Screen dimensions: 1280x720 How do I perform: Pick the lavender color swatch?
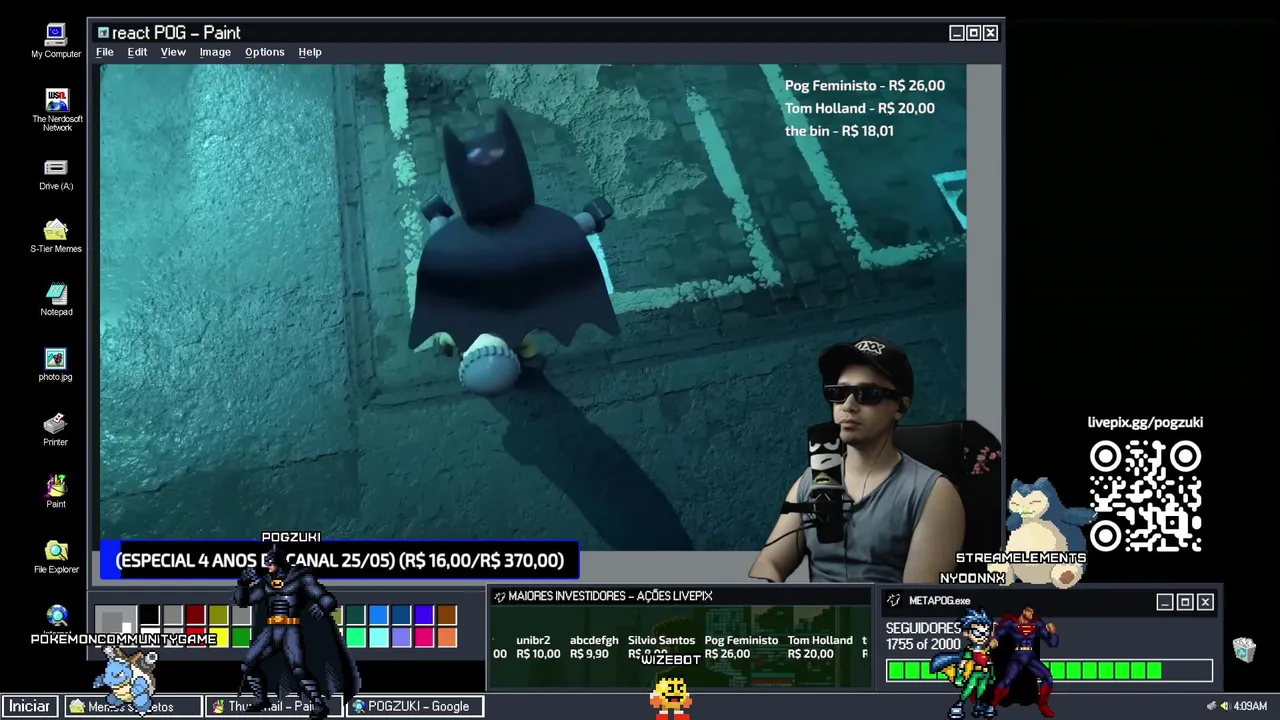[402, 637]
